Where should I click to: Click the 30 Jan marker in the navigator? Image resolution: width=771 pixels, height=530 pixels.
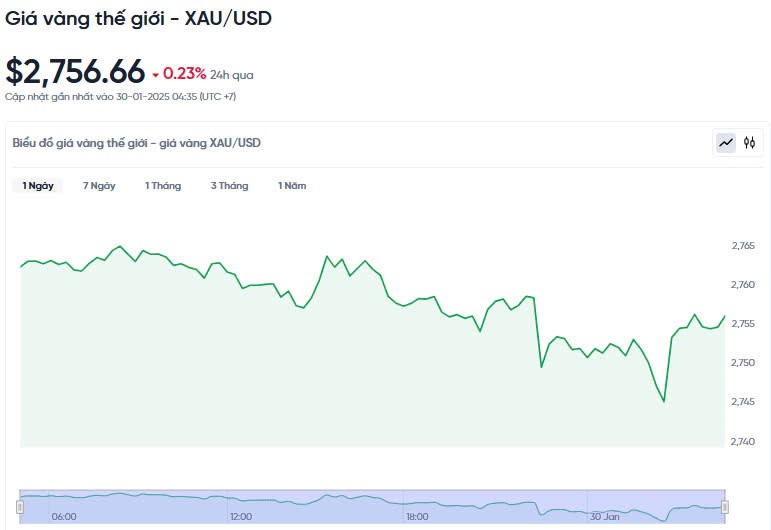[x=605, y=517]
